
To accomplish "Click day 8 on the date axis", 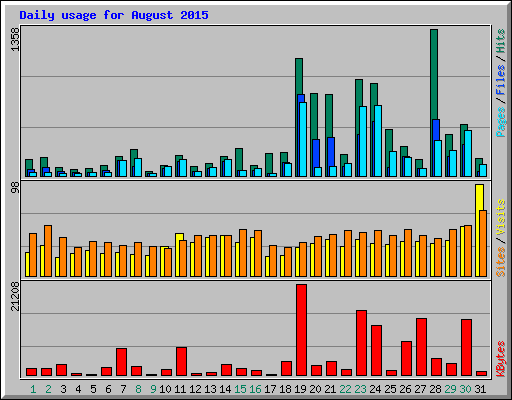I will click(x=138, y=389).
